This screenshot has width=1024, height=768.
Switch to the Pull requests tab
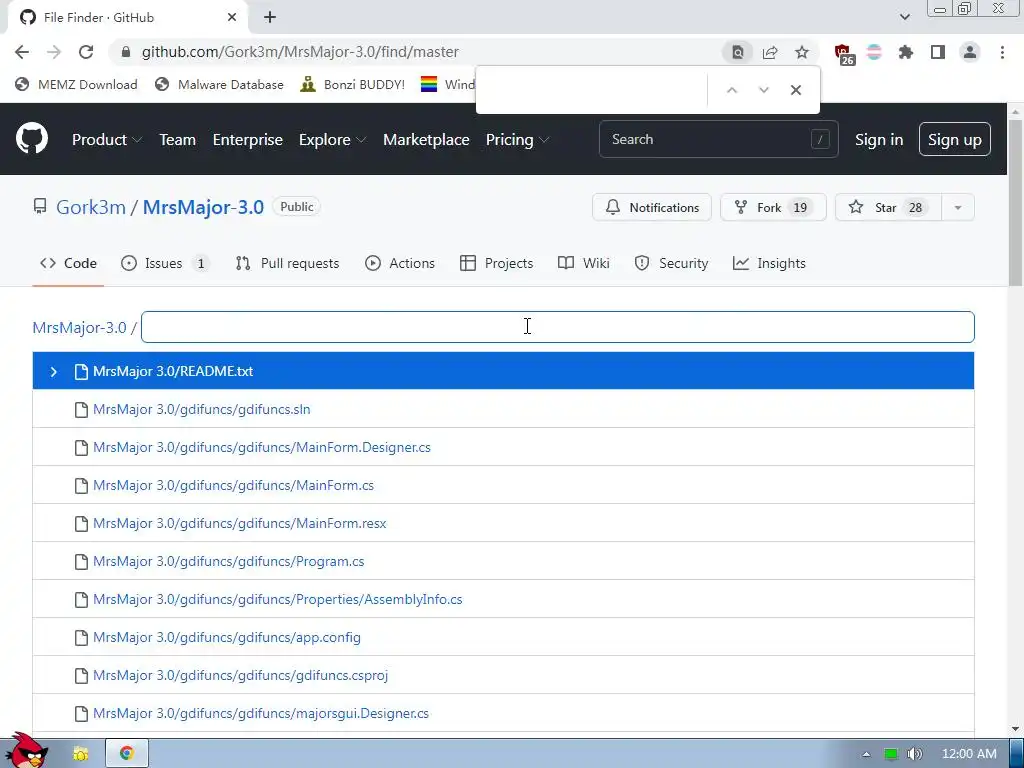click(288, 263)
